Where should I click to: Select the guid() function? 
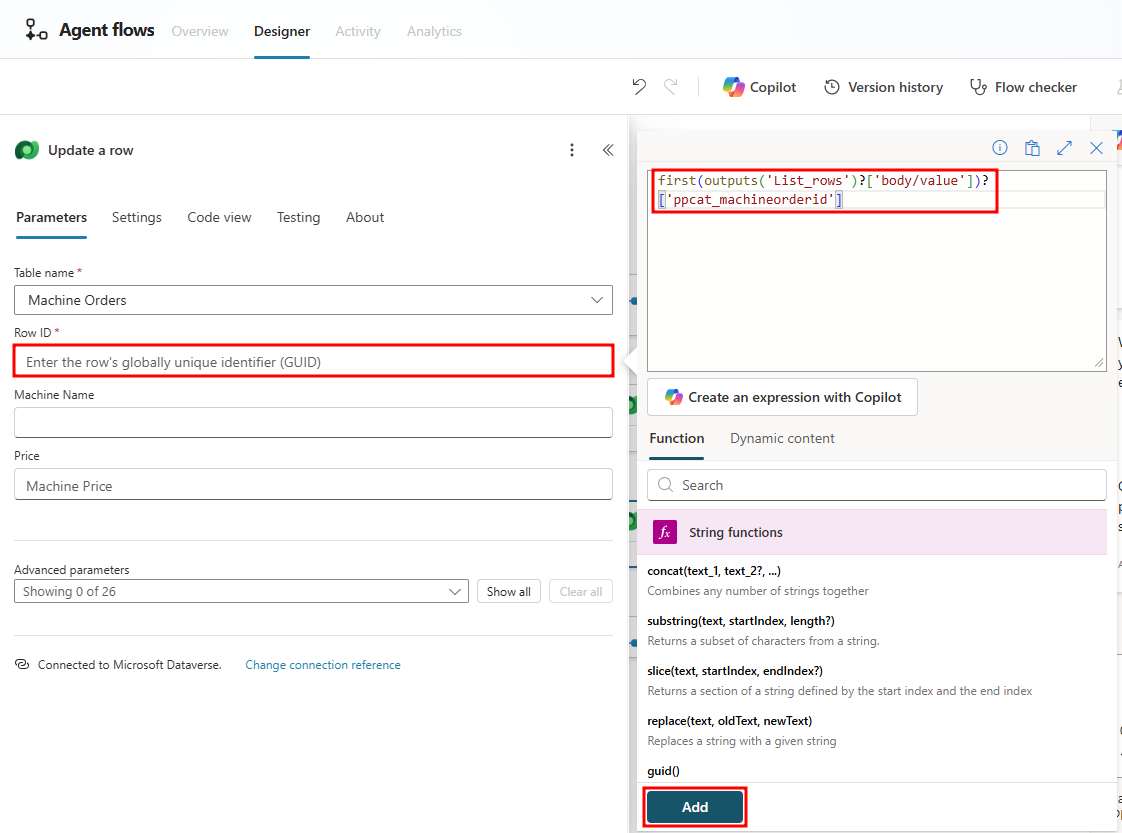point(663,771)
